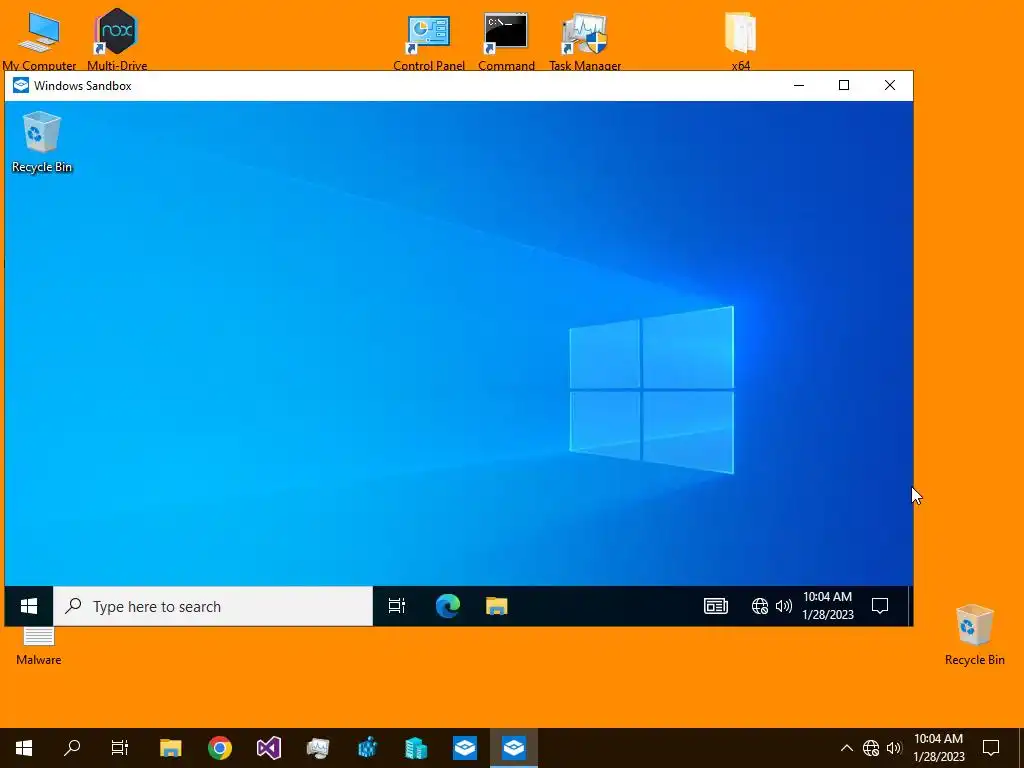
Task: Expand the host hidden tray icons chevron
Action: (846, 748)
